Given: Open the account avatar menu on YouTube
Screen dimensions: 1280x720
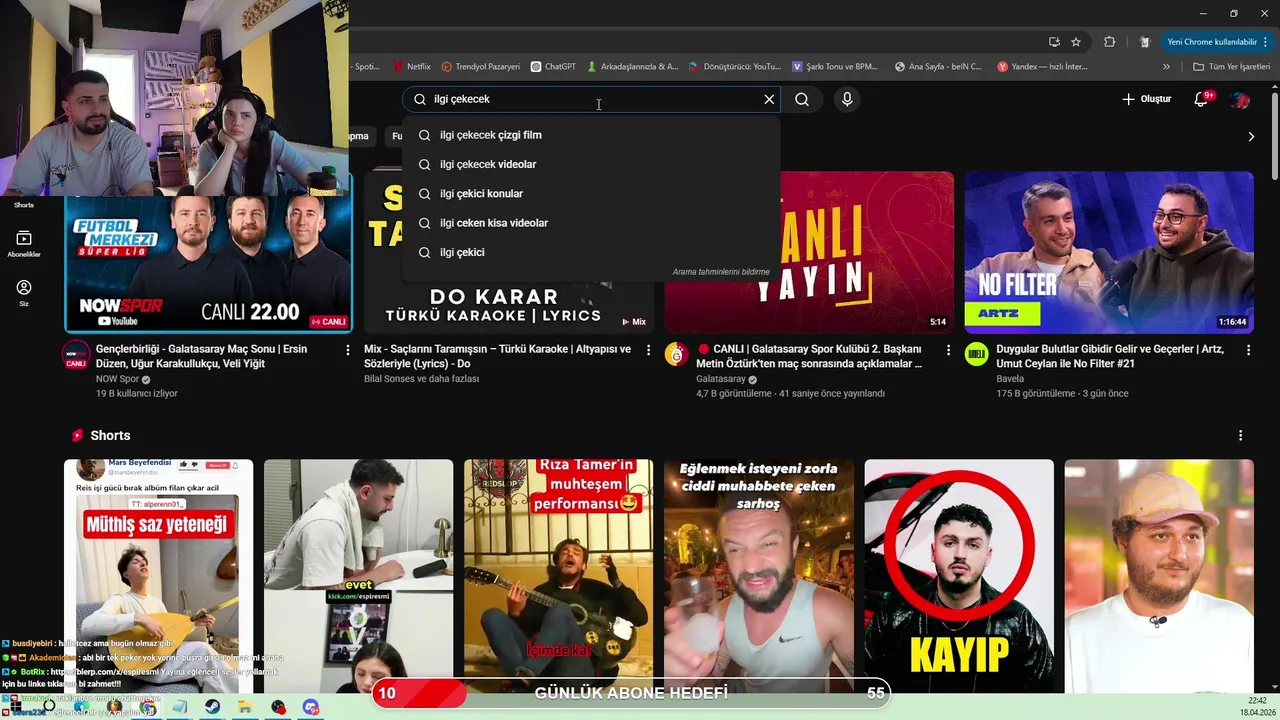Looking at the screenshot, I should [1239, 99].
